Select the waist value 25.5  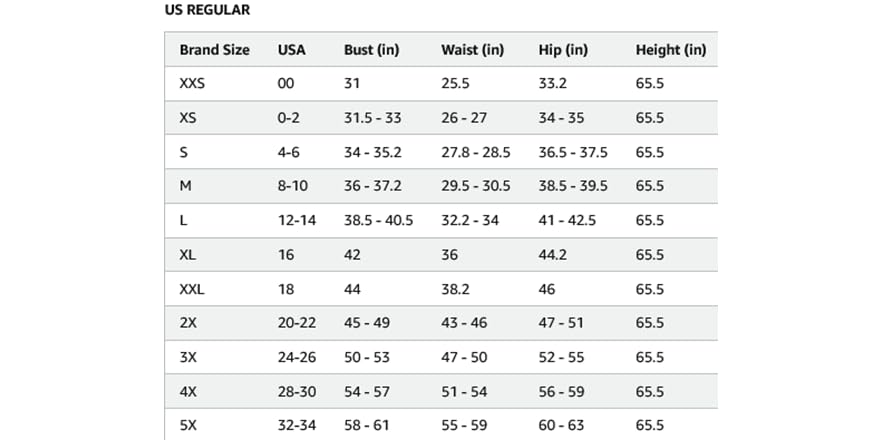tap(455, 84)
